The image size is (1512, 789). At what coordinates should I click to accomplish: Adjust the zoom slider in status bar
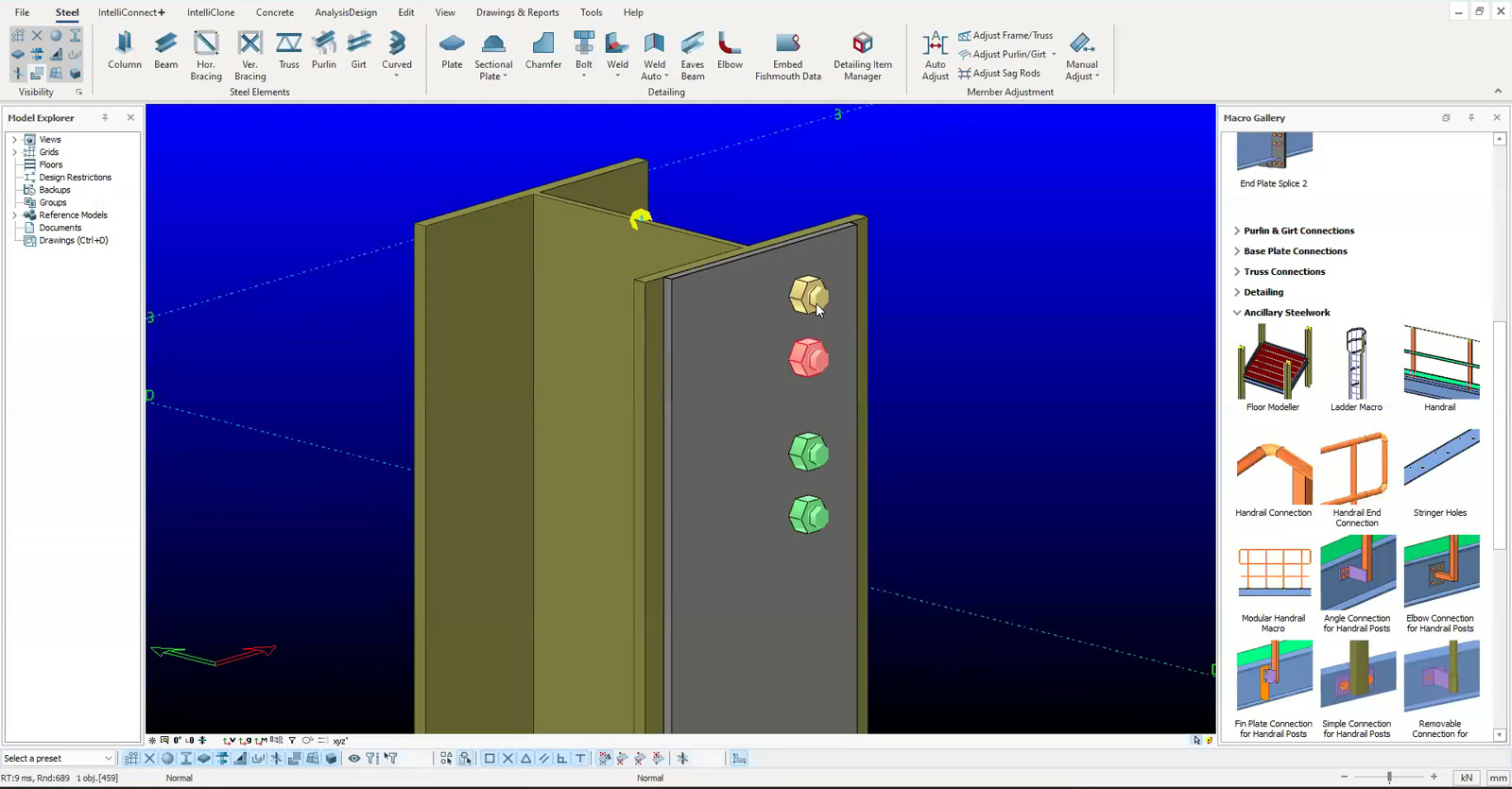1389,777
